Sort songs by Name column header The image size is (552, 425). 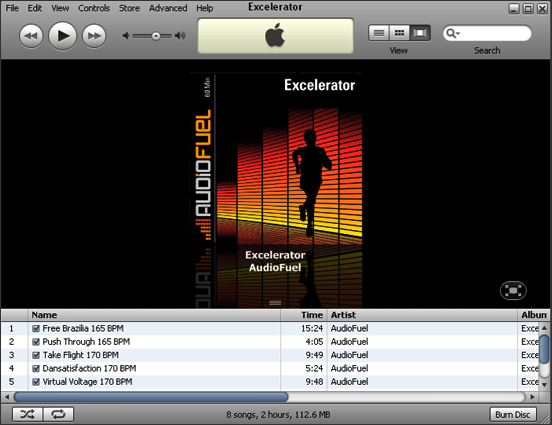tap(154, 315)
